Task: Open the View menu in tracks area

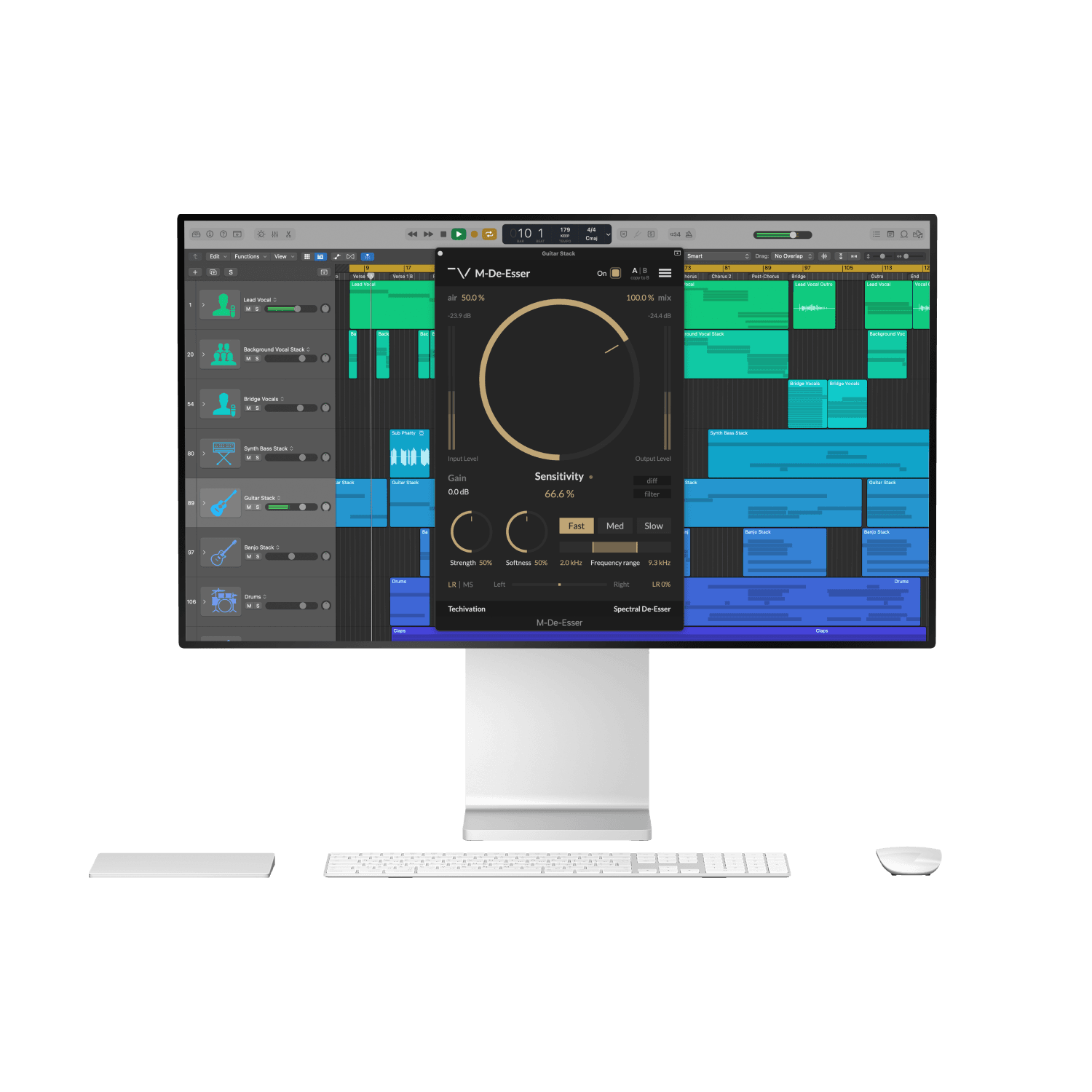Action: [284, 256]
